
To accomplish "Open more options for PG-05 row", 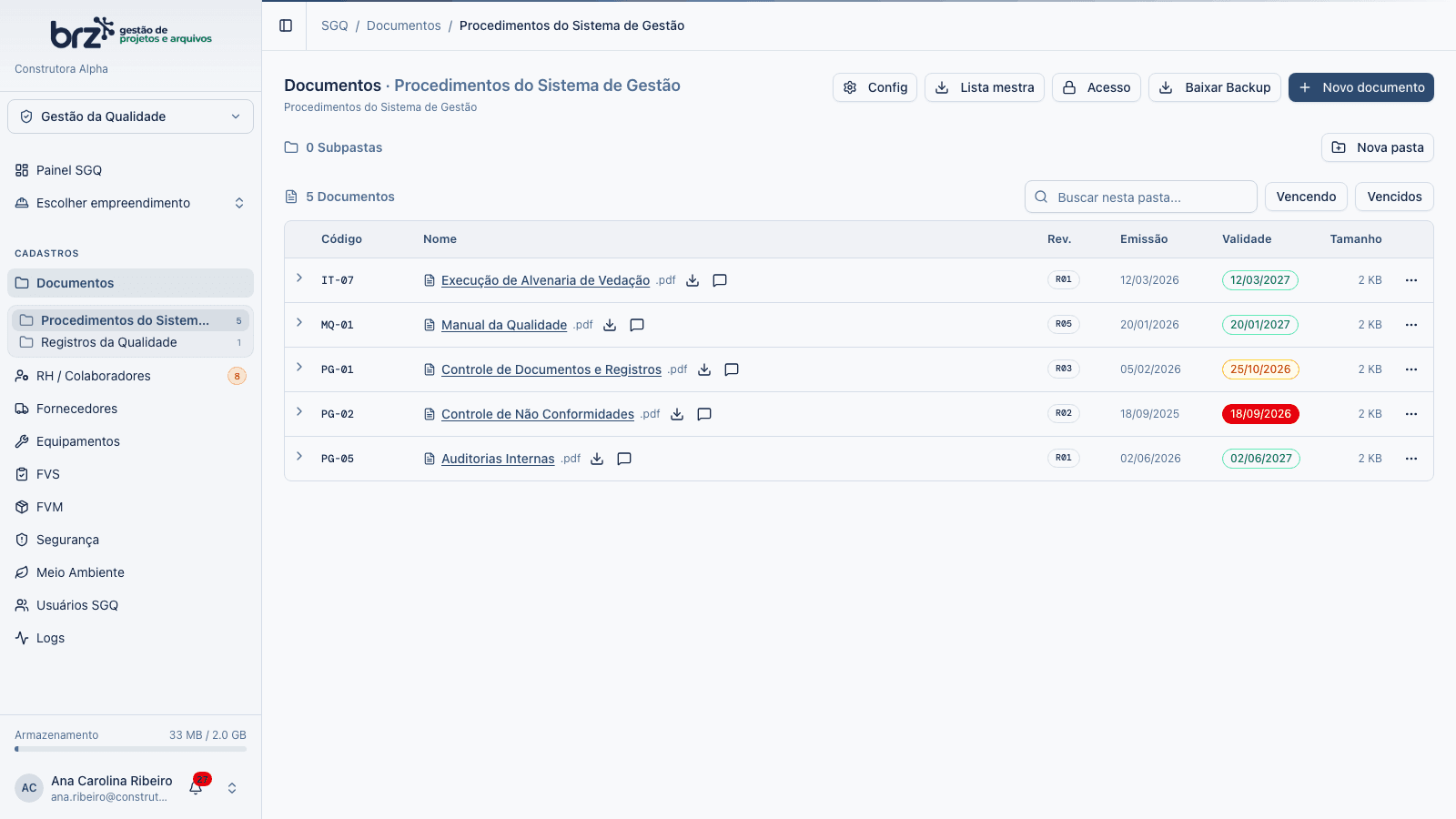I will [1411, 459].
